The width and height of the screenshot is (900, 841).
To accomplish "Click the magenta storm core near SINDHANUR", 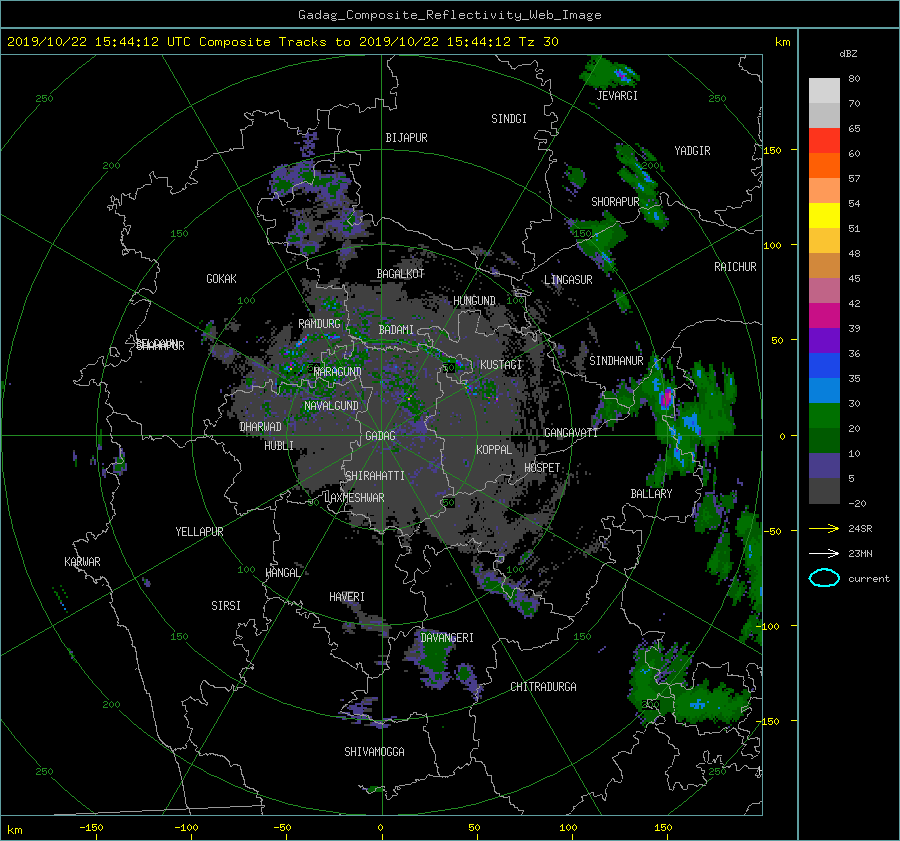I will tap(666, 397).
